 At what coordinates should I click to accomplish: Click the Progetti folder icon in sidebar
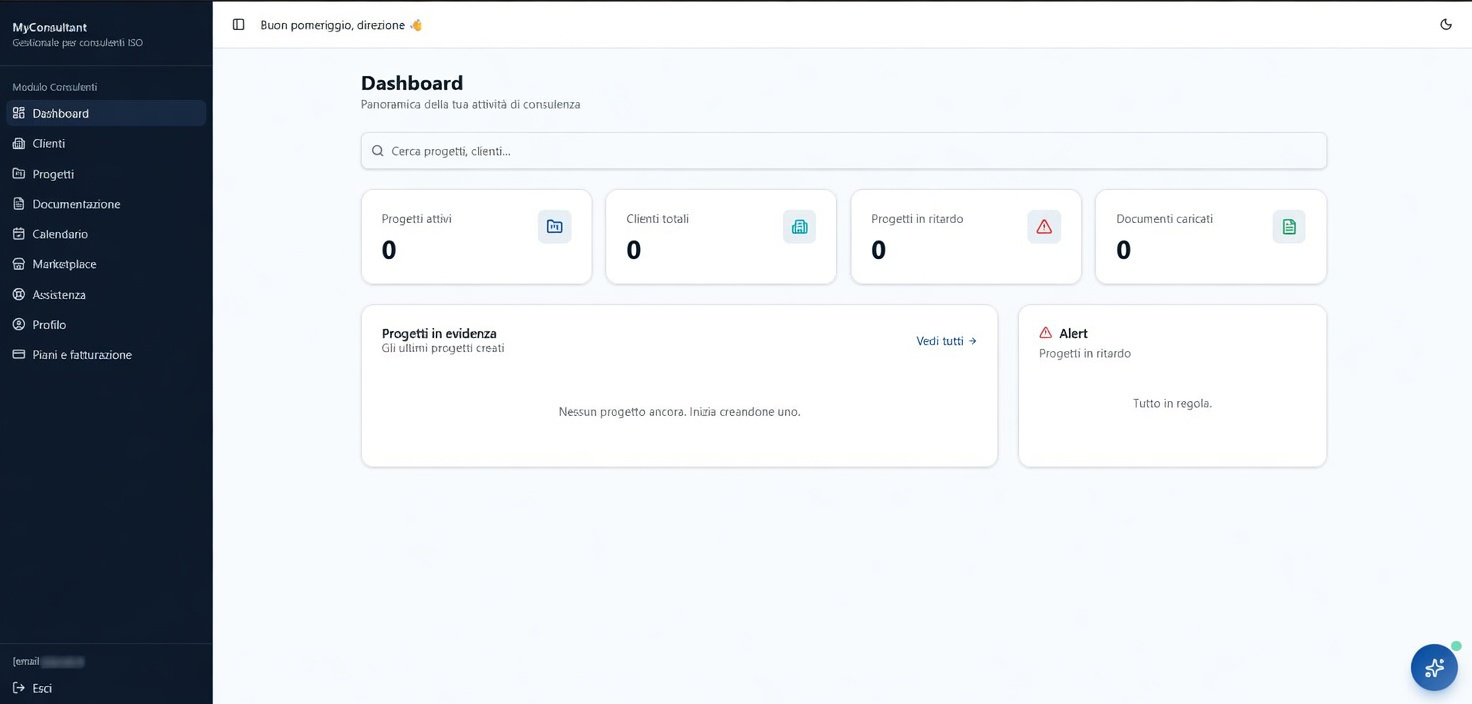click(x=19, y=173)
